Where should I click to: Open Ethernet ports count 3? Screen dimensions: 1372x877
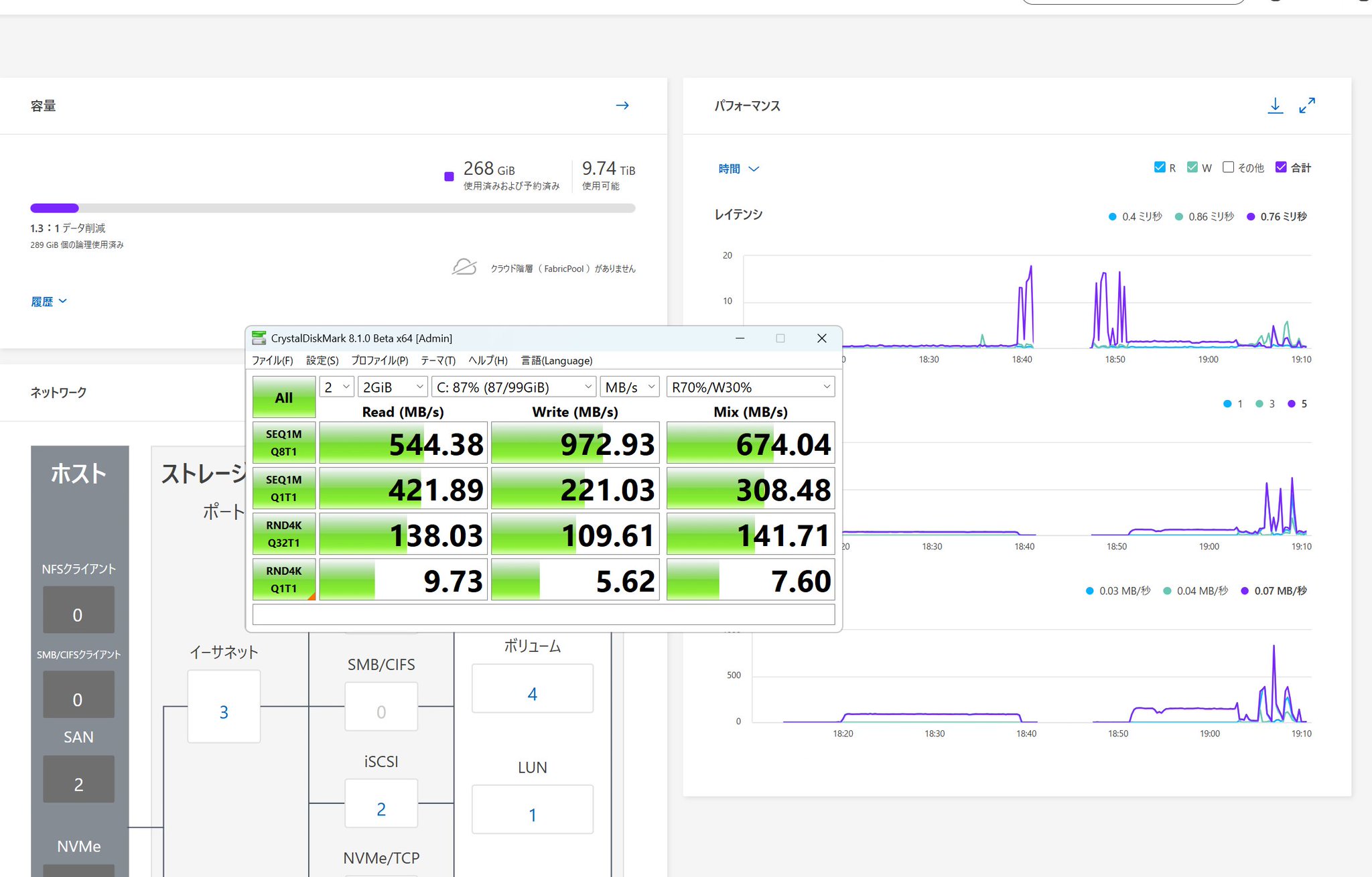click(224, 706)
